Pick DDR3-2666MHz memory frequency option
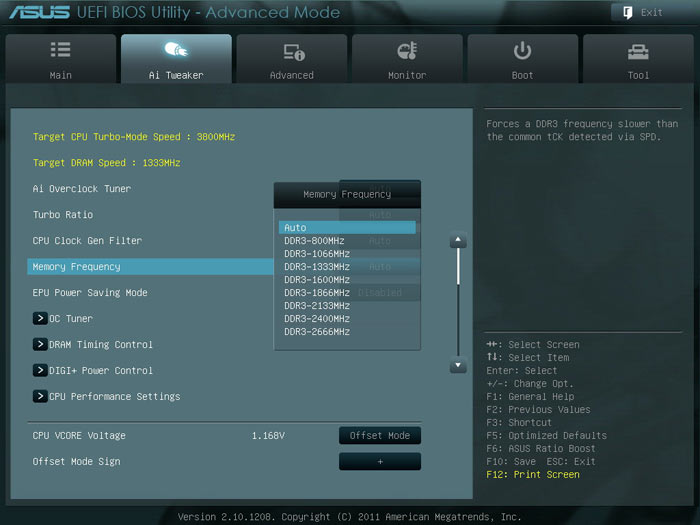Viewport: 700px width, 525px height. (x=316, y=332)
